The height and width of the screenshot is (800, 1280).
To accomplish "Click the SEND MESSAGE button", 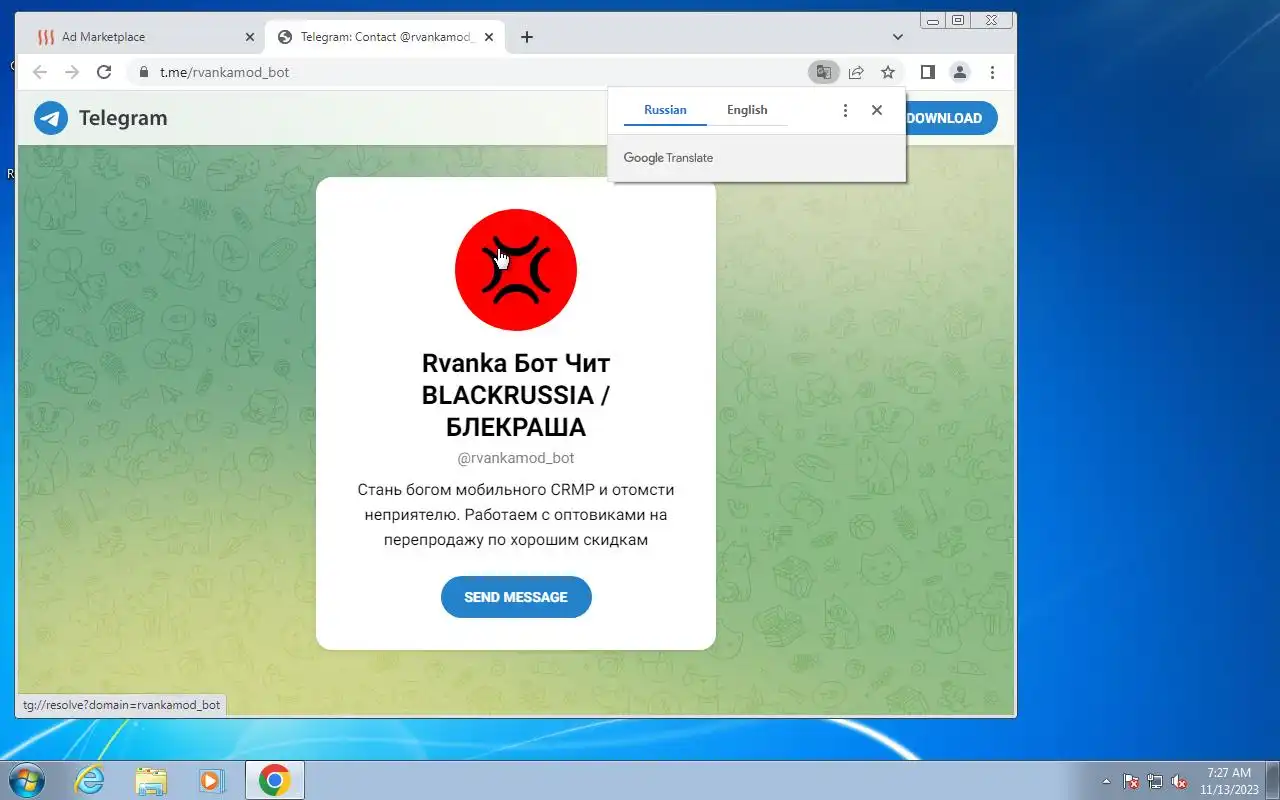I will tap(516, 597).
